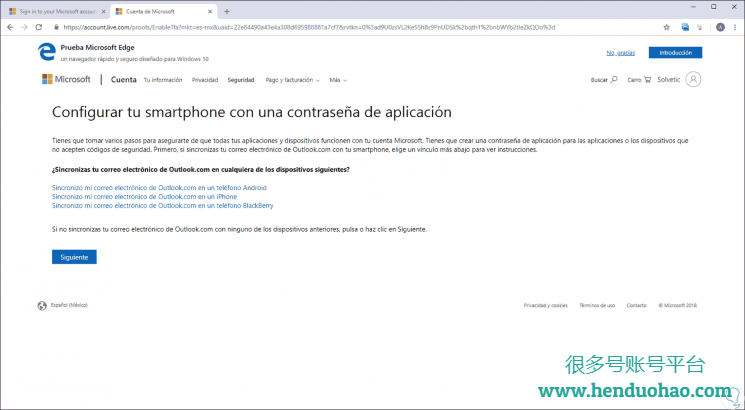
Task: Click the browser forward arrow
Action: 24,28
